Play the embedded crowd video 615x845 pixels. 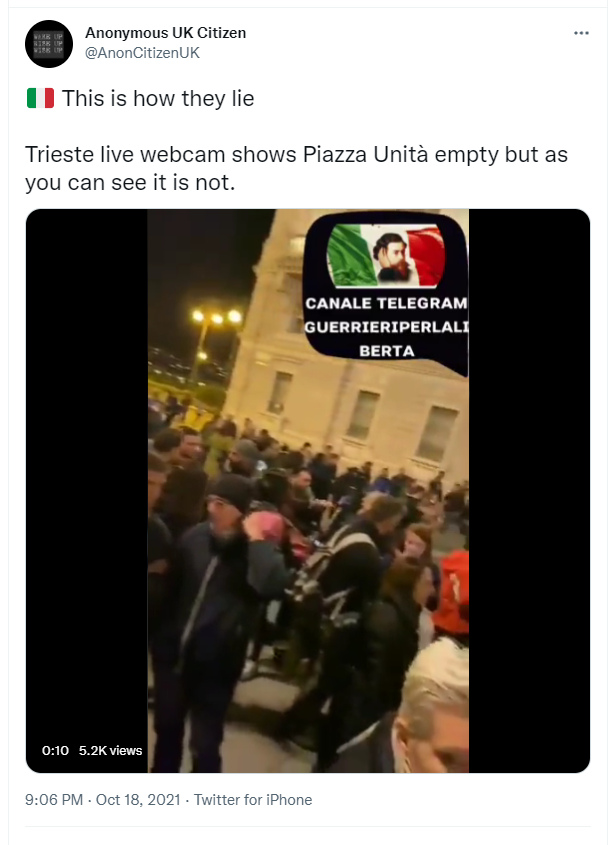pyautogui.click(x=308, y=490)
